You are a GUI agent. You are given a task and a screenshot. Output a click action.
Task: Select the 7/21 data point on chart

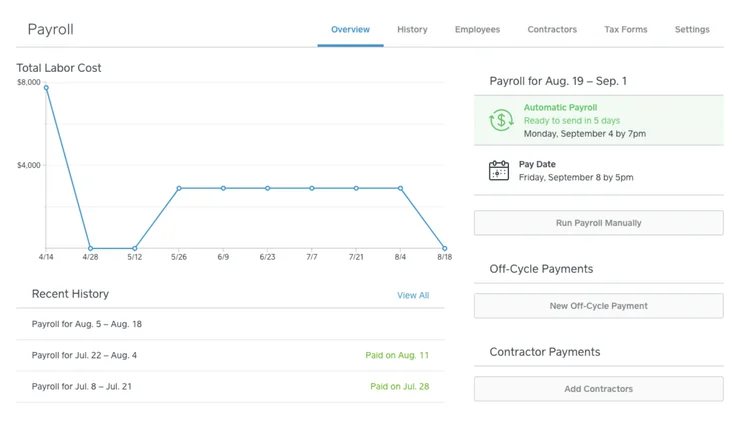click(356, 188)
